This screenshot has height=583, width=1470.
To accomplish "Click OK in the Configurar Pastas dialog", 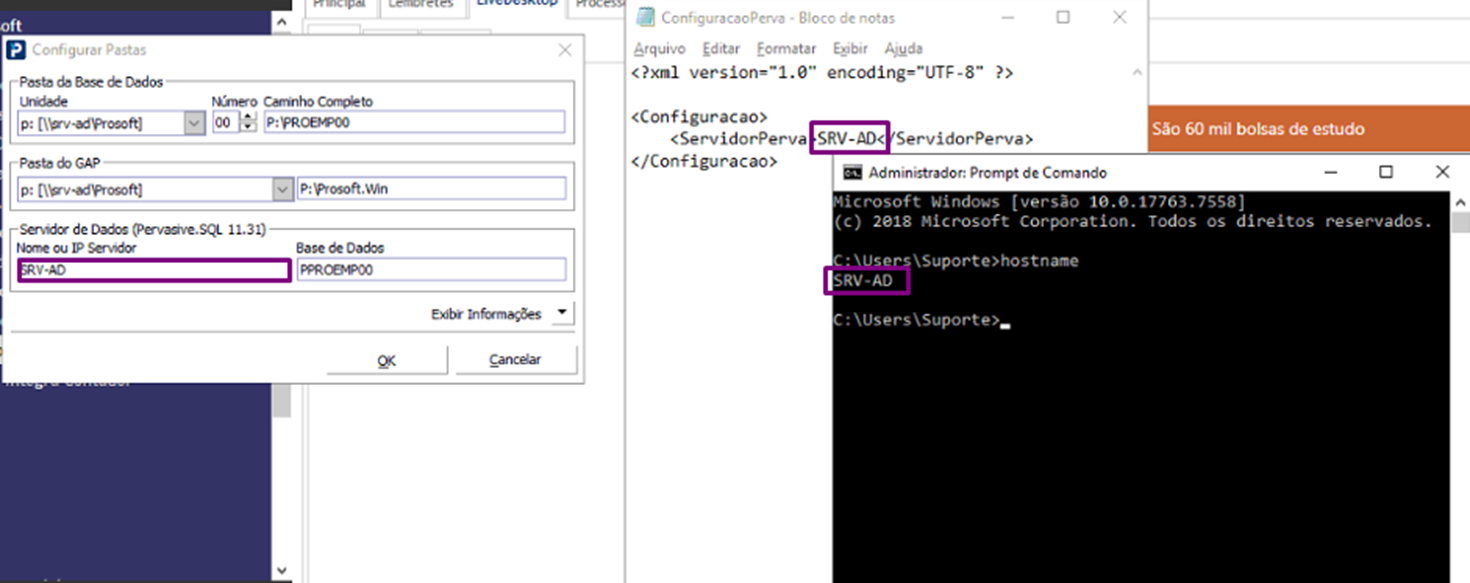I will coord(386,360).
